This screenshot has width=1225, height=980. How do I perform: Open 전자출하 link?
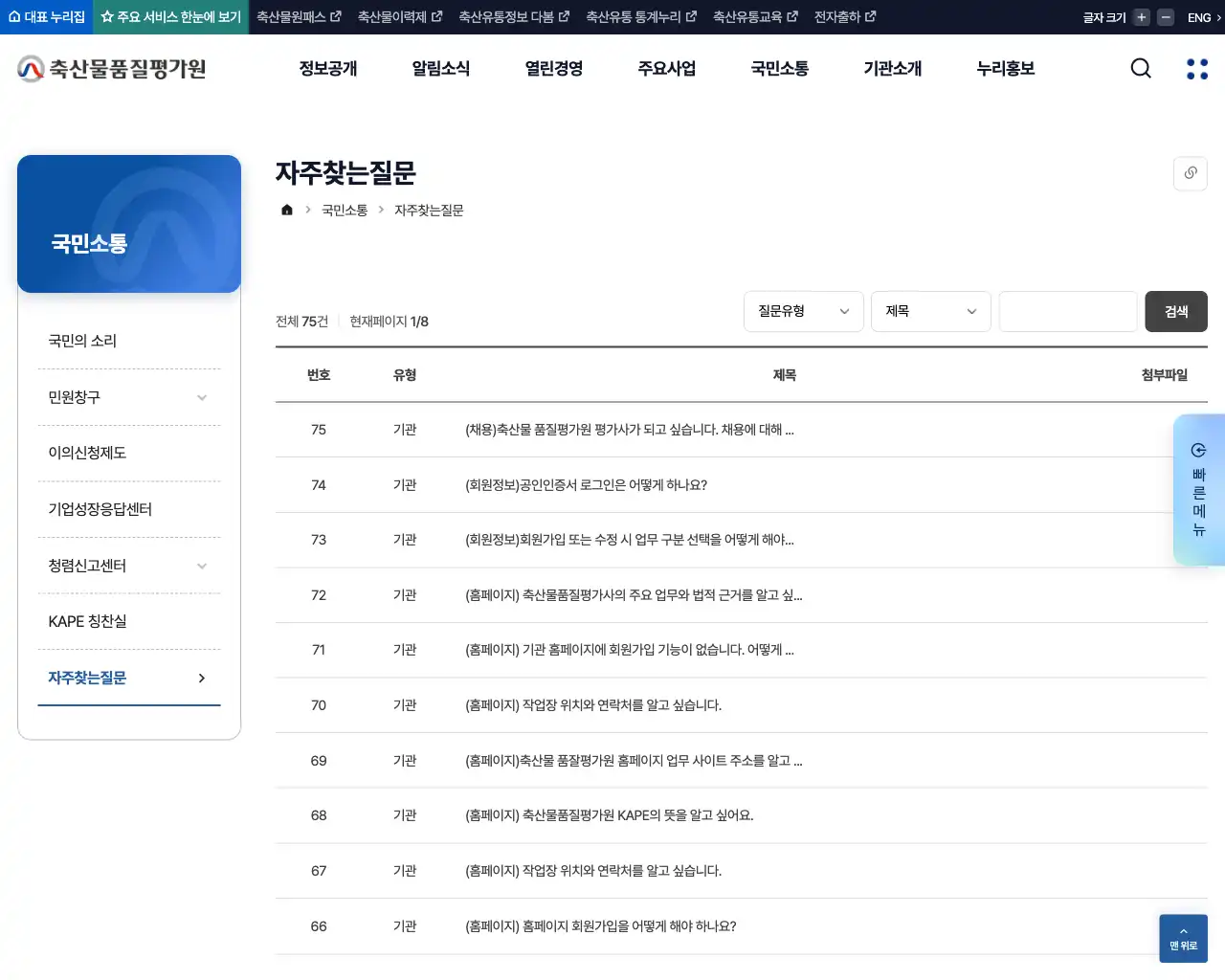845,17
